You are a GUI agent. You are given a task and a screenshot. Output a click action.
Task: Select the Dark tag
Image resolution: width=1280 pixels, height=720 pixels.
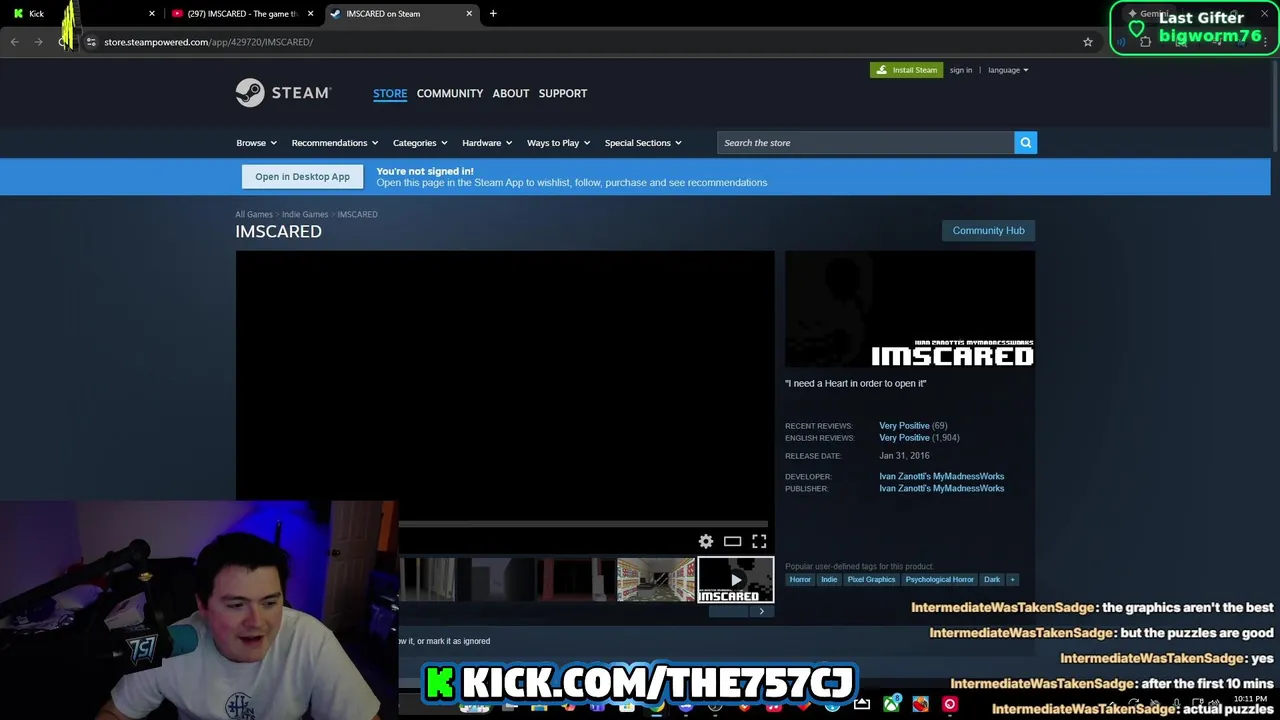click(x=992, y=579)
